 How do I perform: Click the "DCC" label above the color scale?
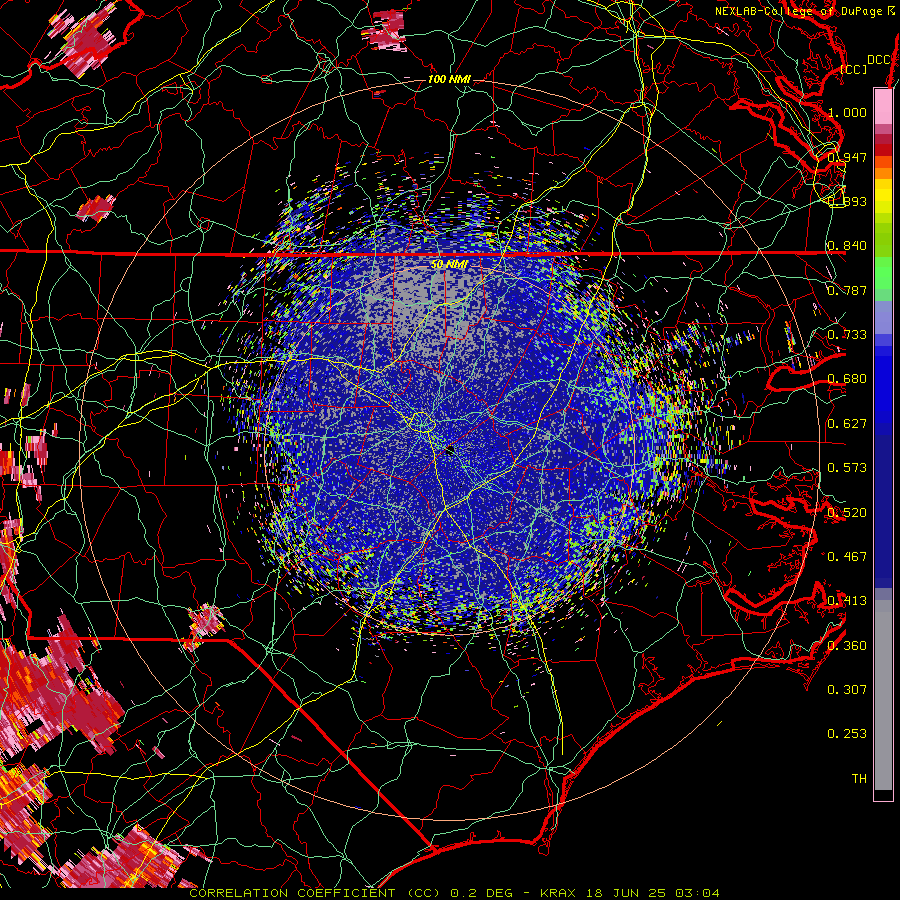(x=878, y=60)
